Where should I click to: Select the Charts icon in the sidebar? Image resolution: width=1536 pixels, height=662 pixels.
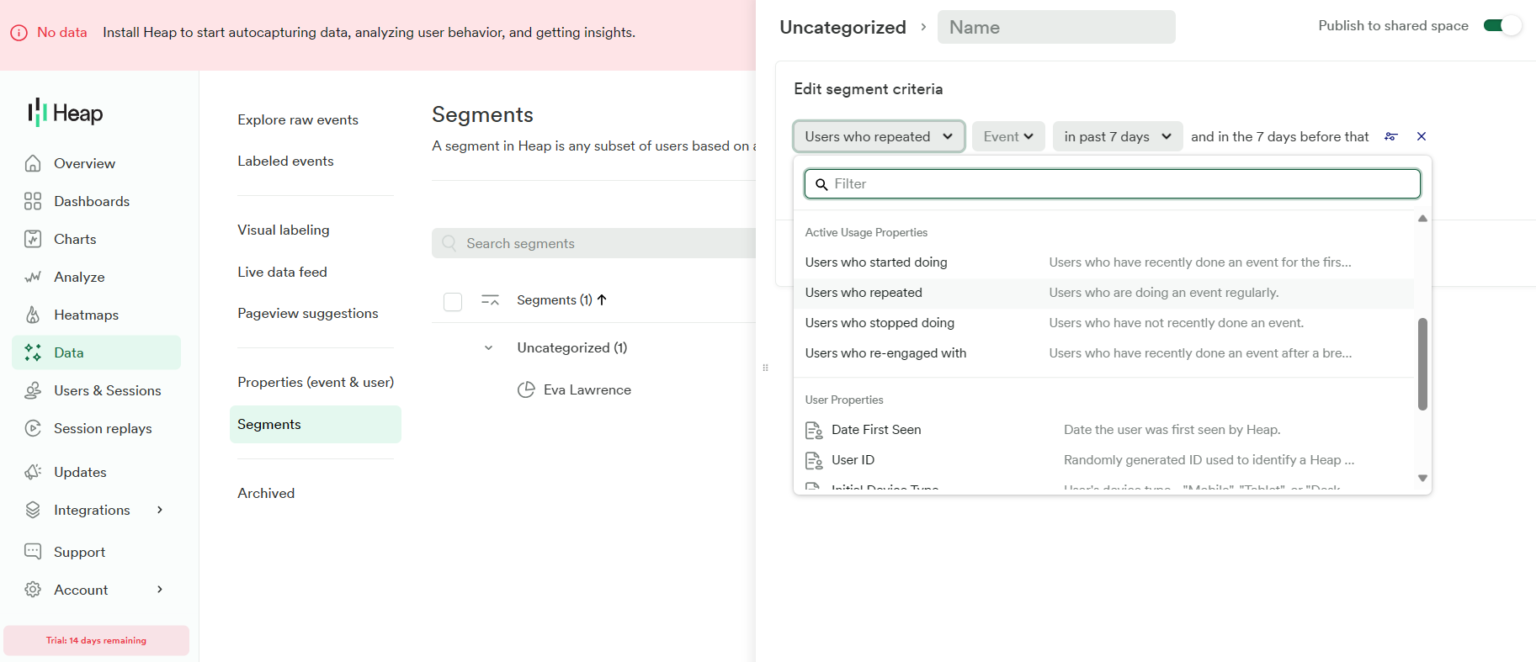31,239
